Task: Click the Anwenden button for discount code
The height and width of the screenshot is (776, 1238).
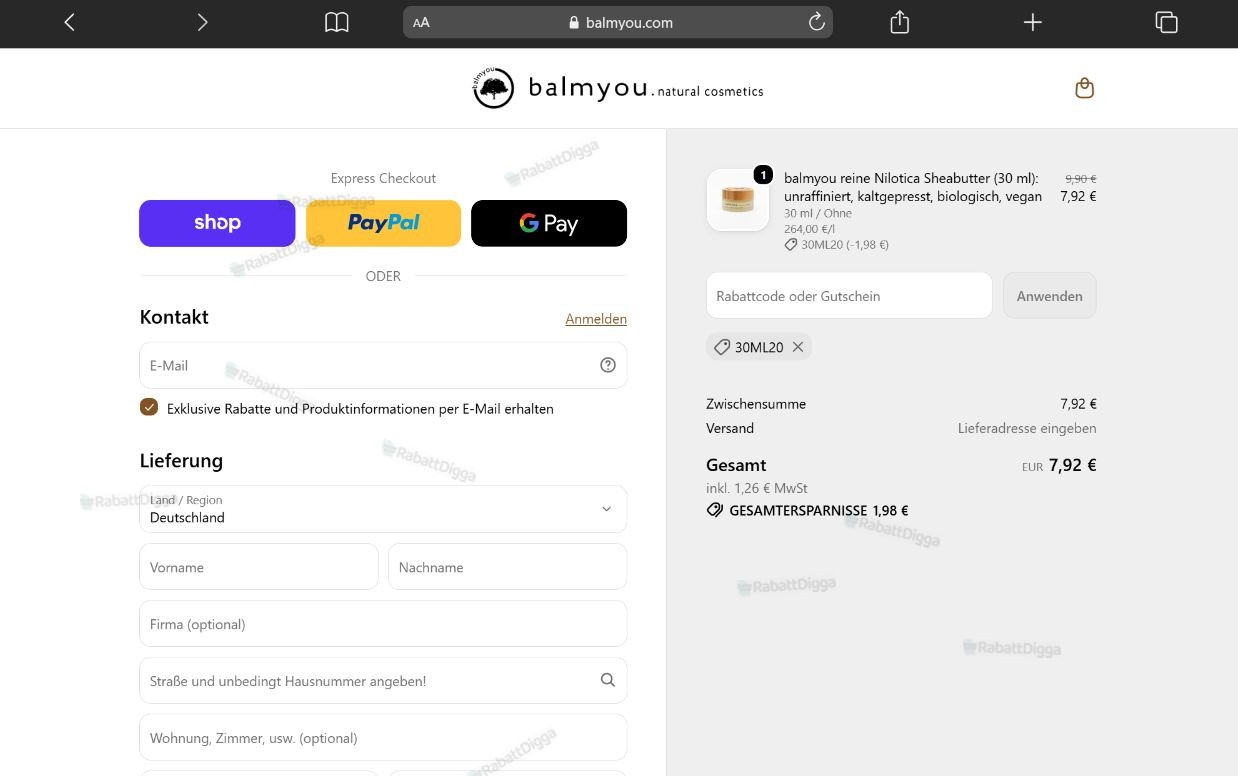Action: [1050, 296]
